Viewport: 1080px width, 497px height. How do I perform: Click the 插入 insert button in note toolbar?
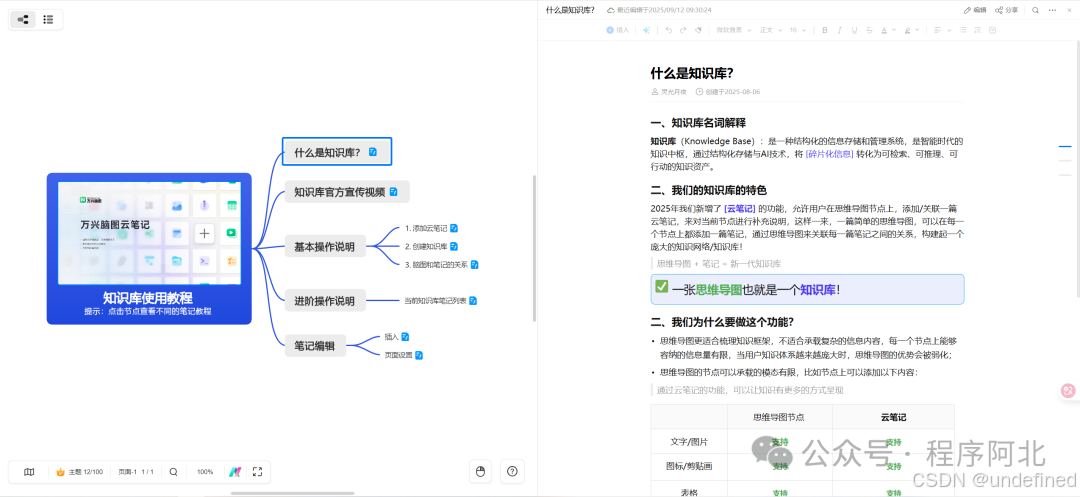click(617, 30)
